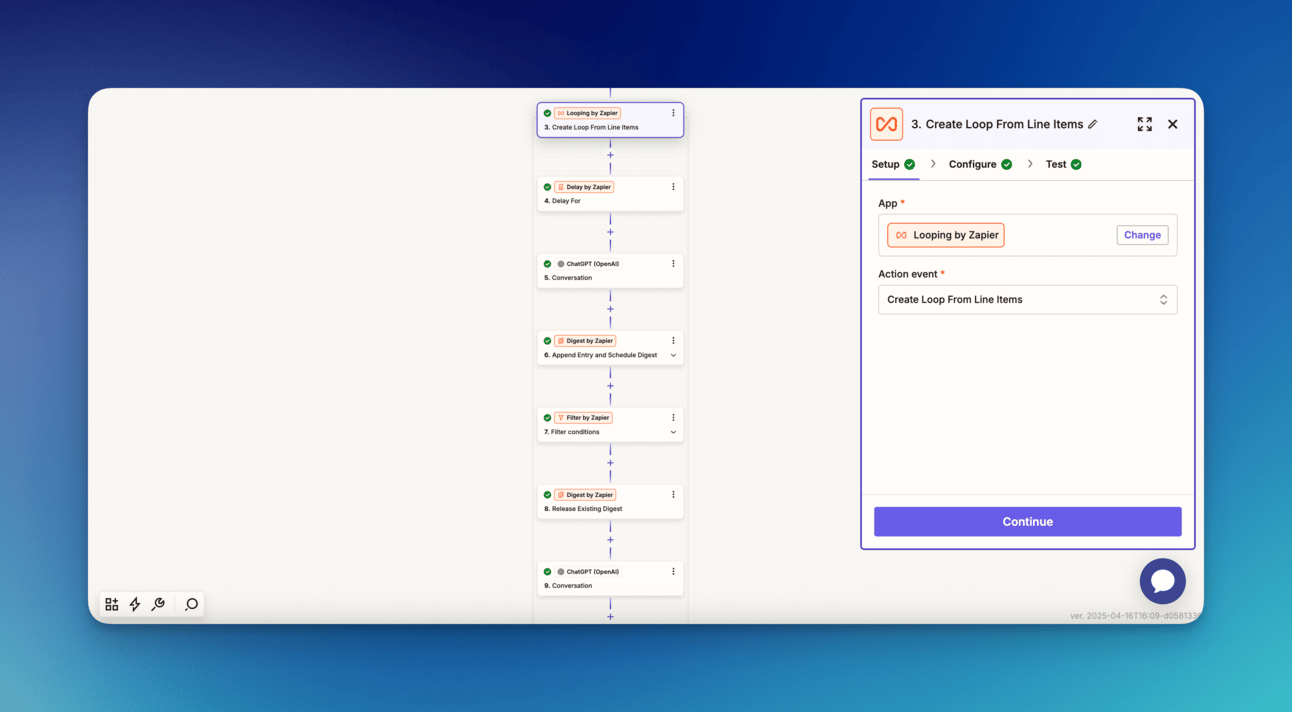Close the Create Loop From Line Items panel
The height and width of the screenshot is (712, 1292).
pyautogui.click(x=1173, y=124)
